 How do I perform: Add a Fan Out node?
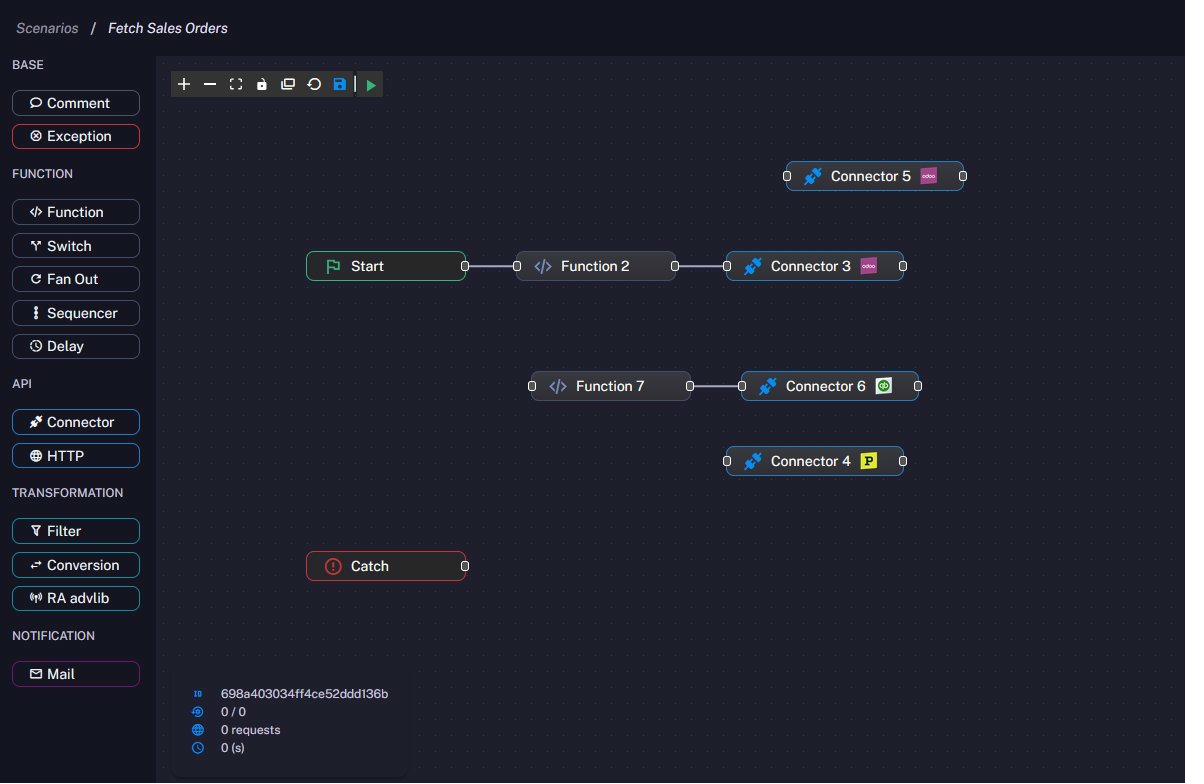(x=75, y=279)
